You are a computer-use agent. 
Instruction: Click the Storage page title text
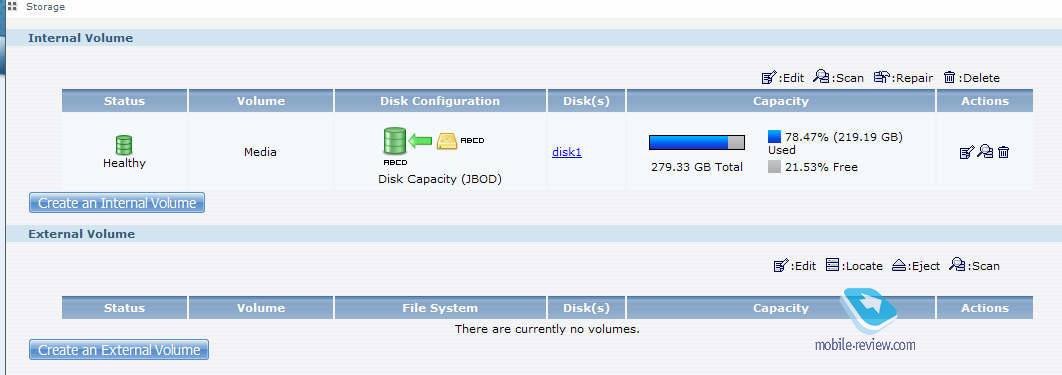tap(45, 7)
